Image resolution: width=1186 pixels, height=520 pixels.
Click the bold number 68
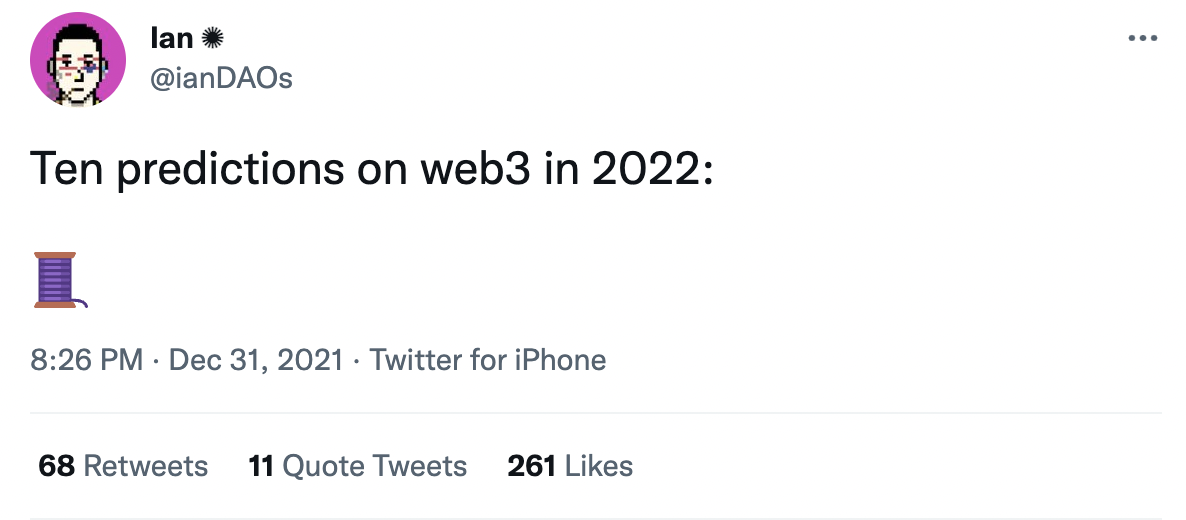pyautogui.click(x=57, y=466)
